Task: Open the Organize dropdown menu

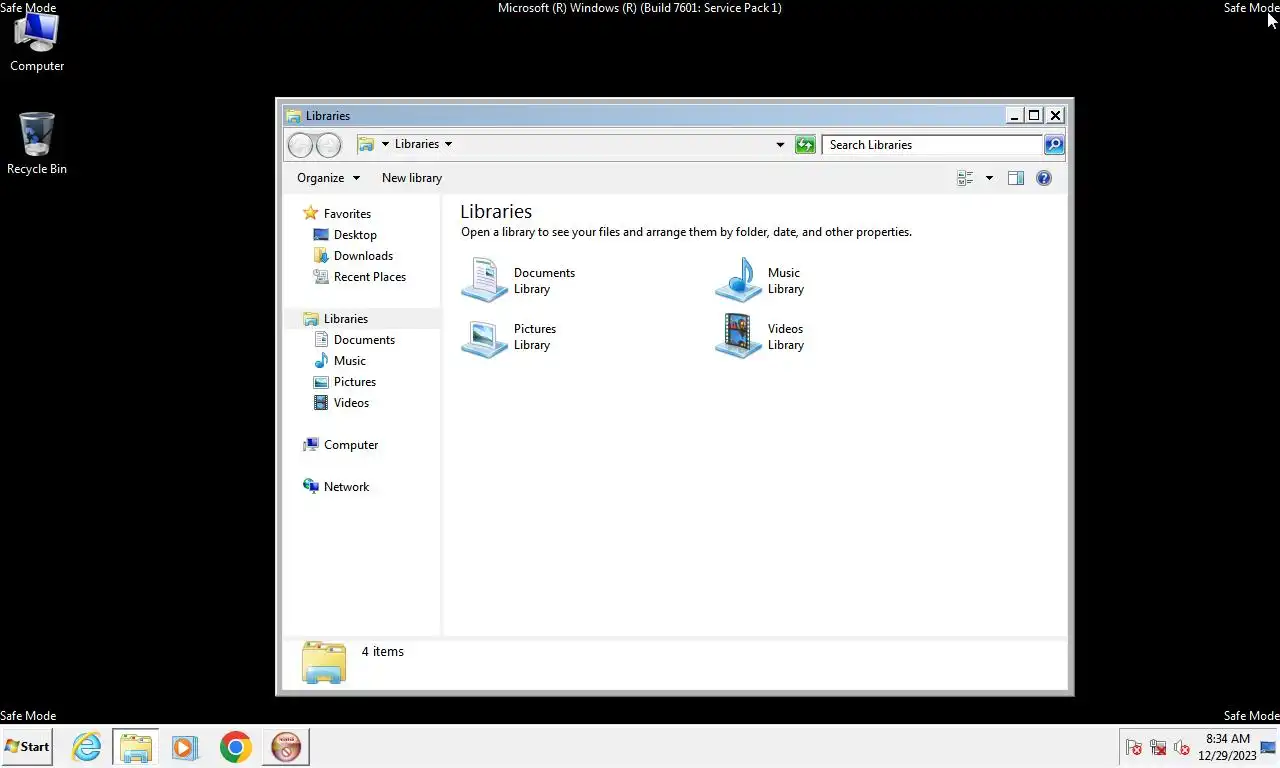Action: click(328, 178)
